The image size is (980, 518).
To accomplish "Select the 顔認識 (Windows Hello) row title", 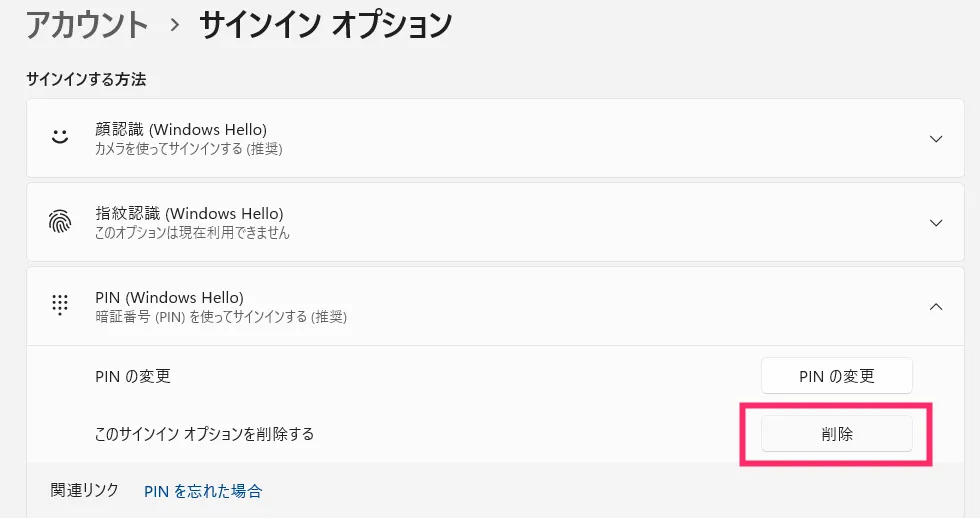I will pos(181,129).
